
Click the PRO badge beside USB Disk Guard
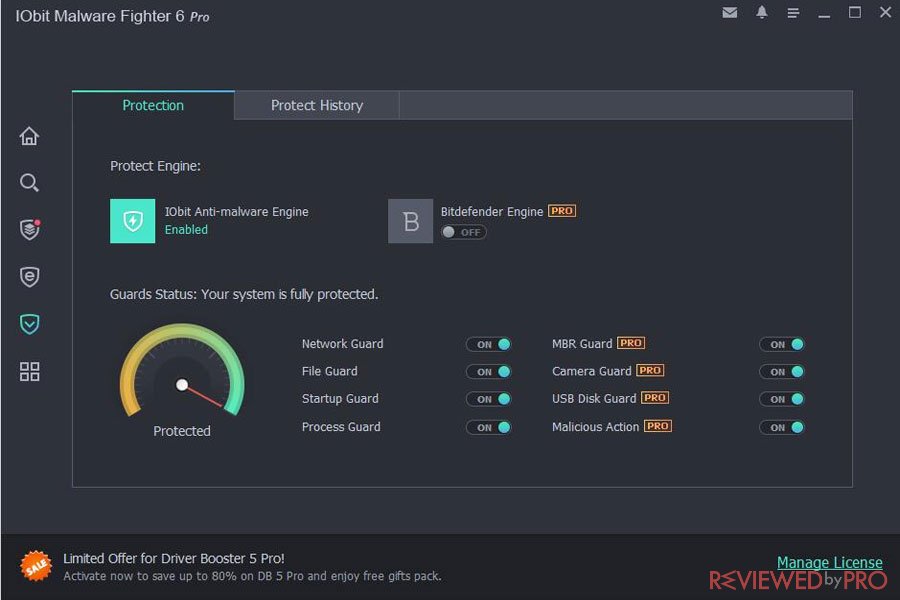(x=655, y=397)
